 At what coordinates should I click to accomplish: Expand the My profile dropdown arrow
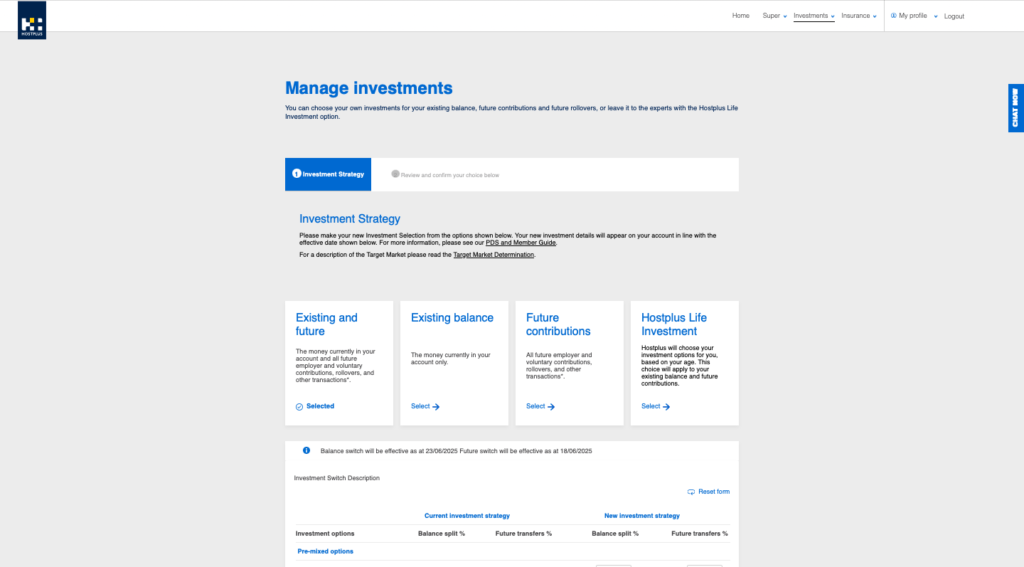pos(935,16)
